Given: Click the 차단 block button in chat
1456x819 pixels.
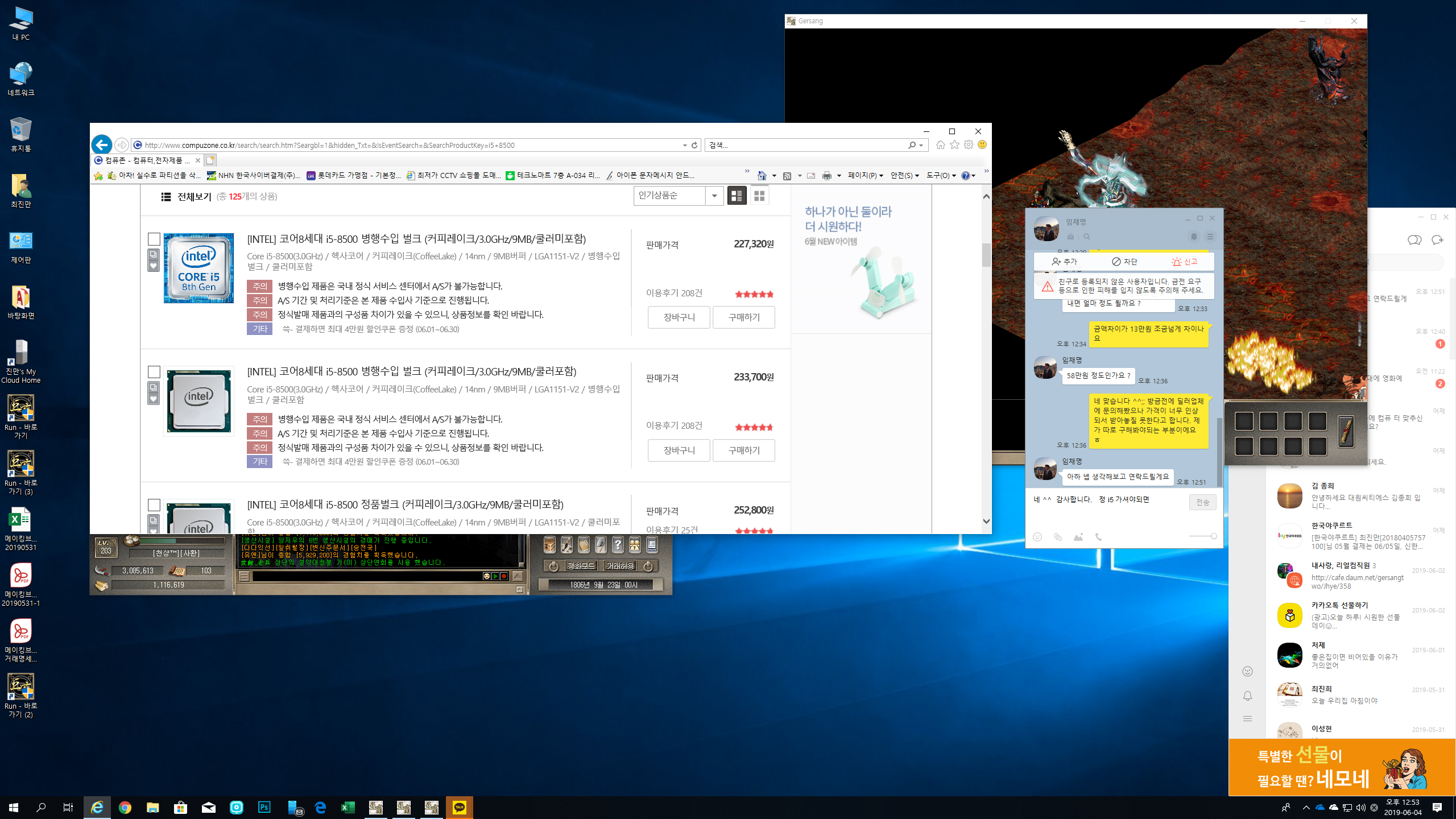Looking at the screenshot, I should (1124, 262).
